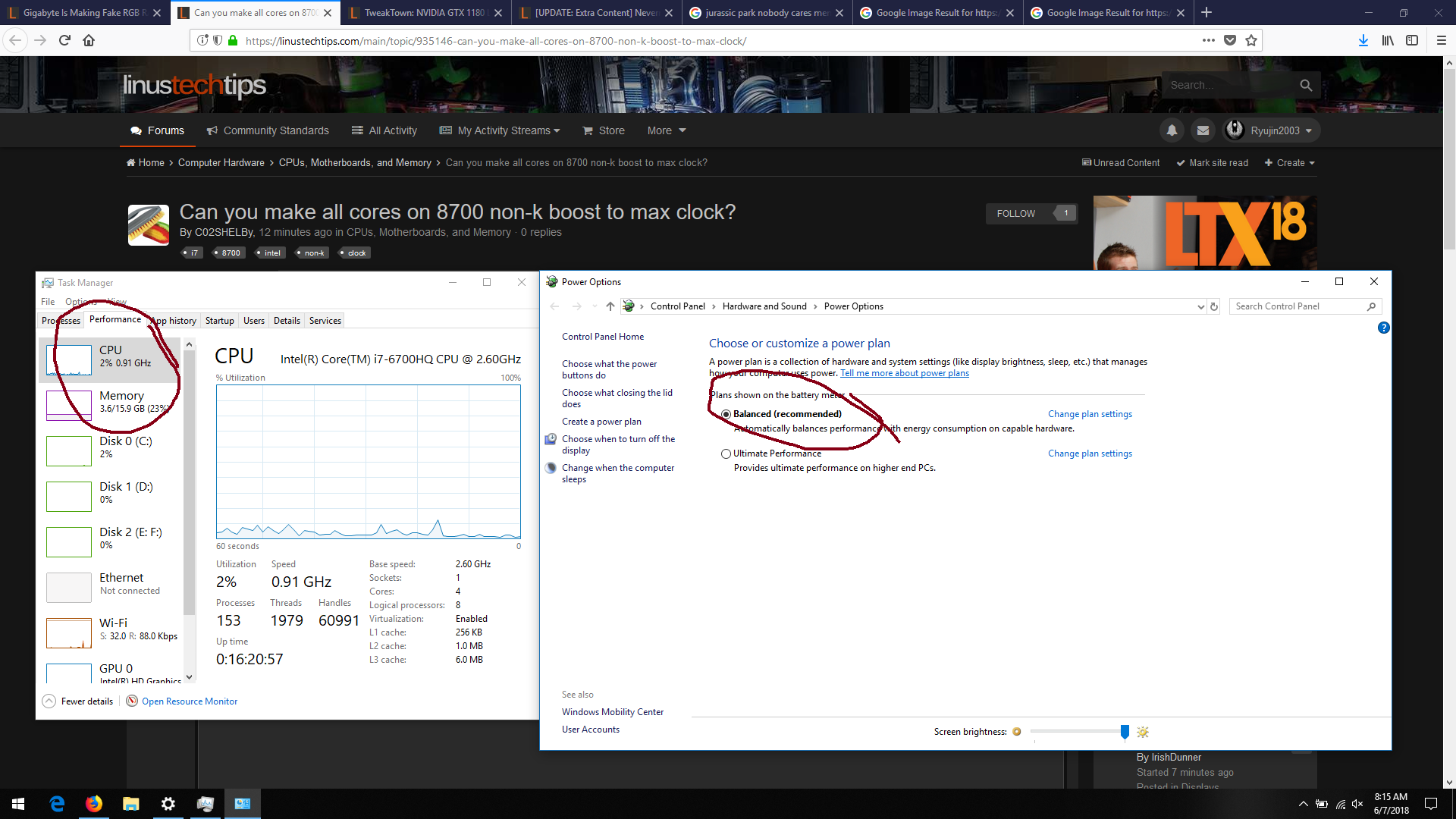Adjust the screen brightness slider handle
This screenshot has width=1456, height=819.
1125,732
